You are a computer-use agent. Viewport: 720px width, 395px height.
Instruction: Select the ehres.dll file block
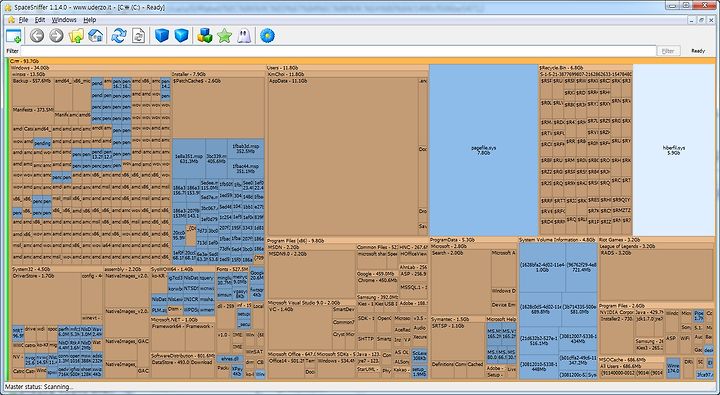click(230, 359)
